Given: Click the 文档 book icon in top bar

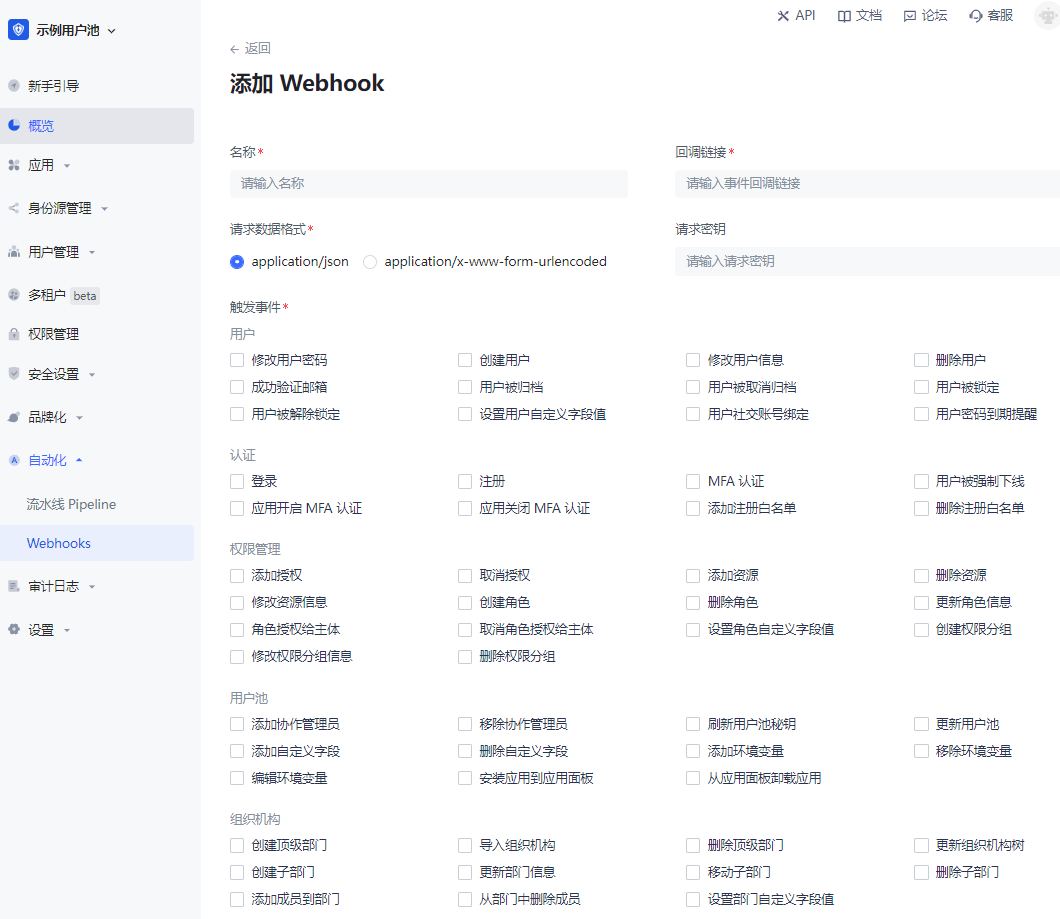Looking at the screenshot, I should (x=845, y=16).
